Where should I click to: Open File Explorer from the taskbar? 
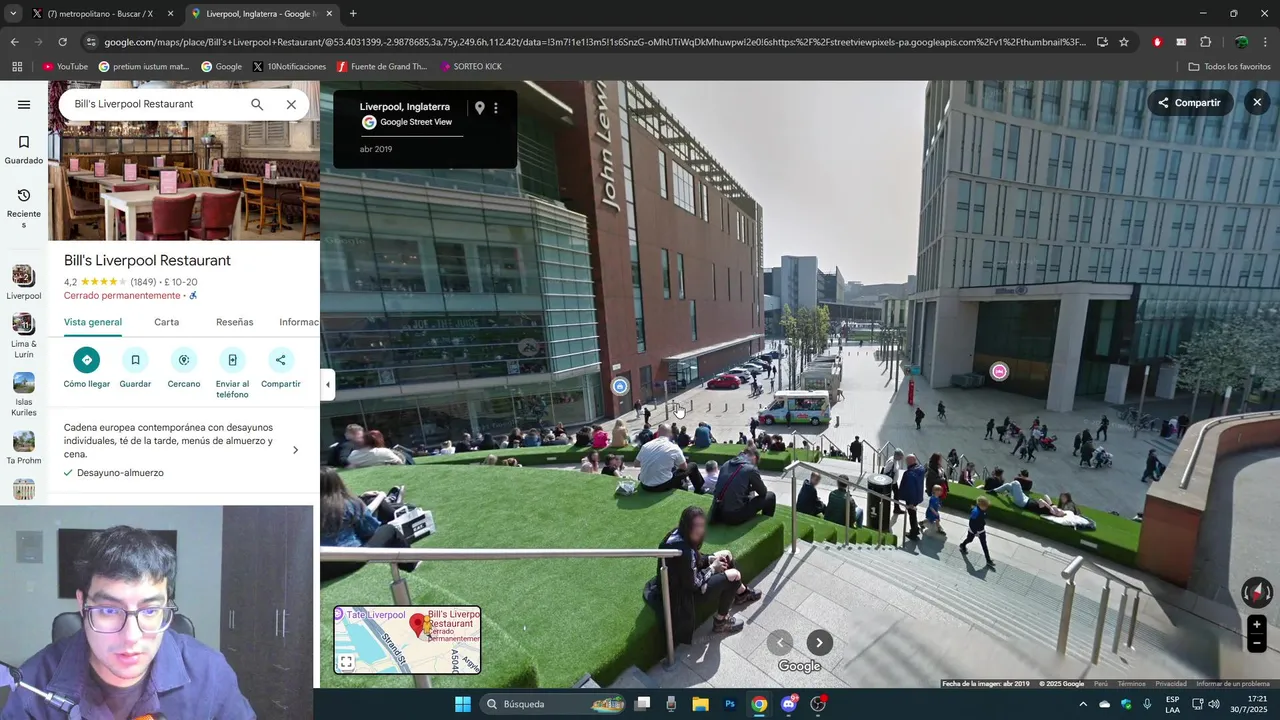point(700,704)
